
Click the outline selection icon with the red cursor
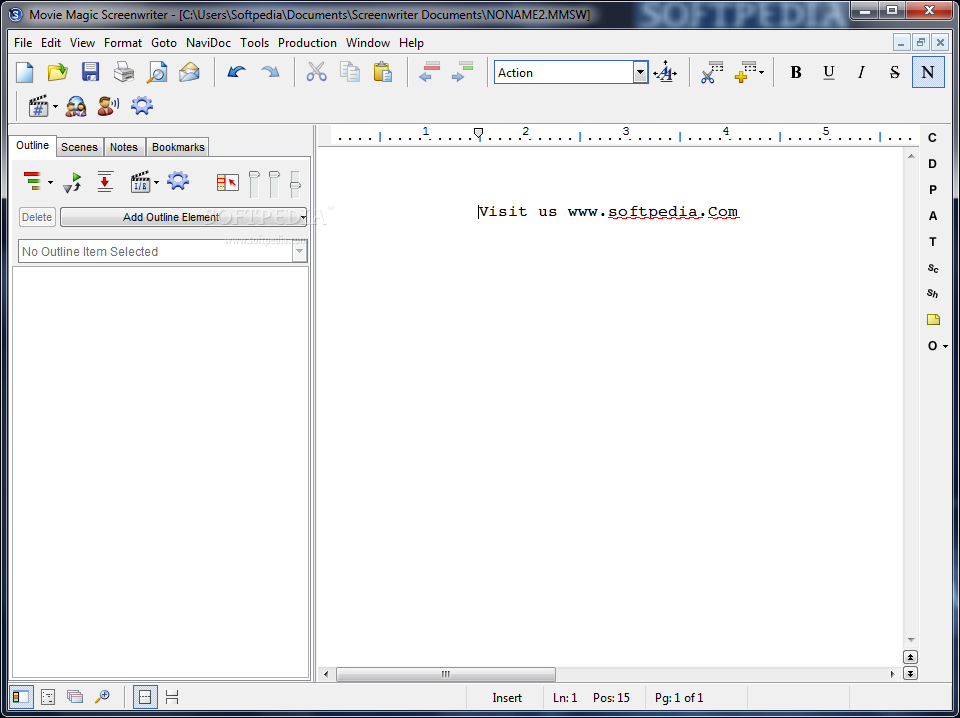[x=227, y=182]
